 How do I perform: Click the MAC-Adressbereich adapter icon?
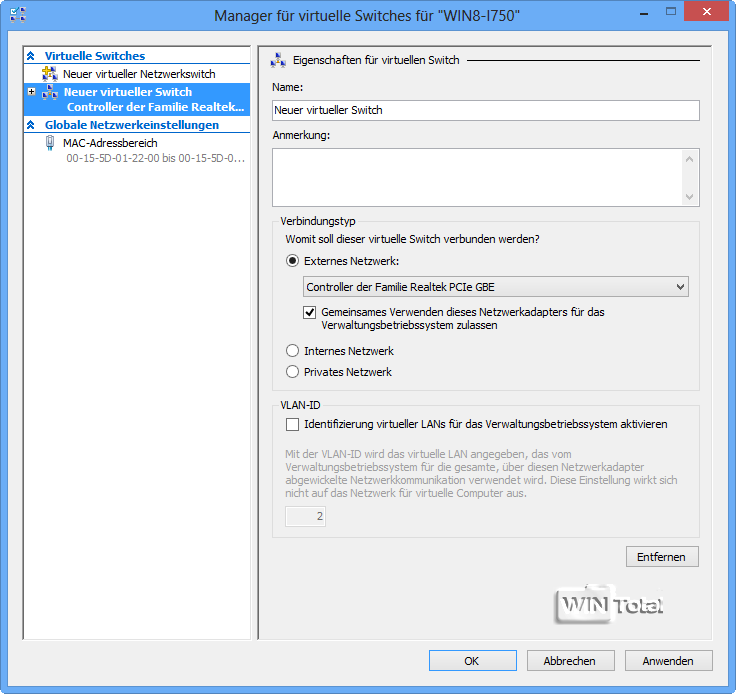click(50, 143)
